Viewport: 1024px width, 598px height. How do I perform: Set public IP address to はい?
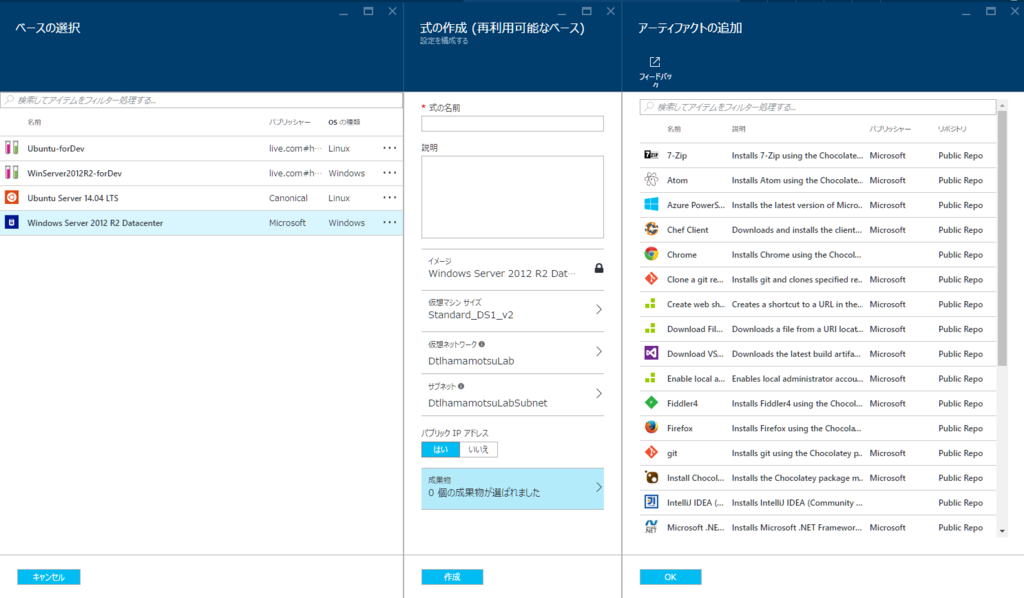(x=440, y=449)
